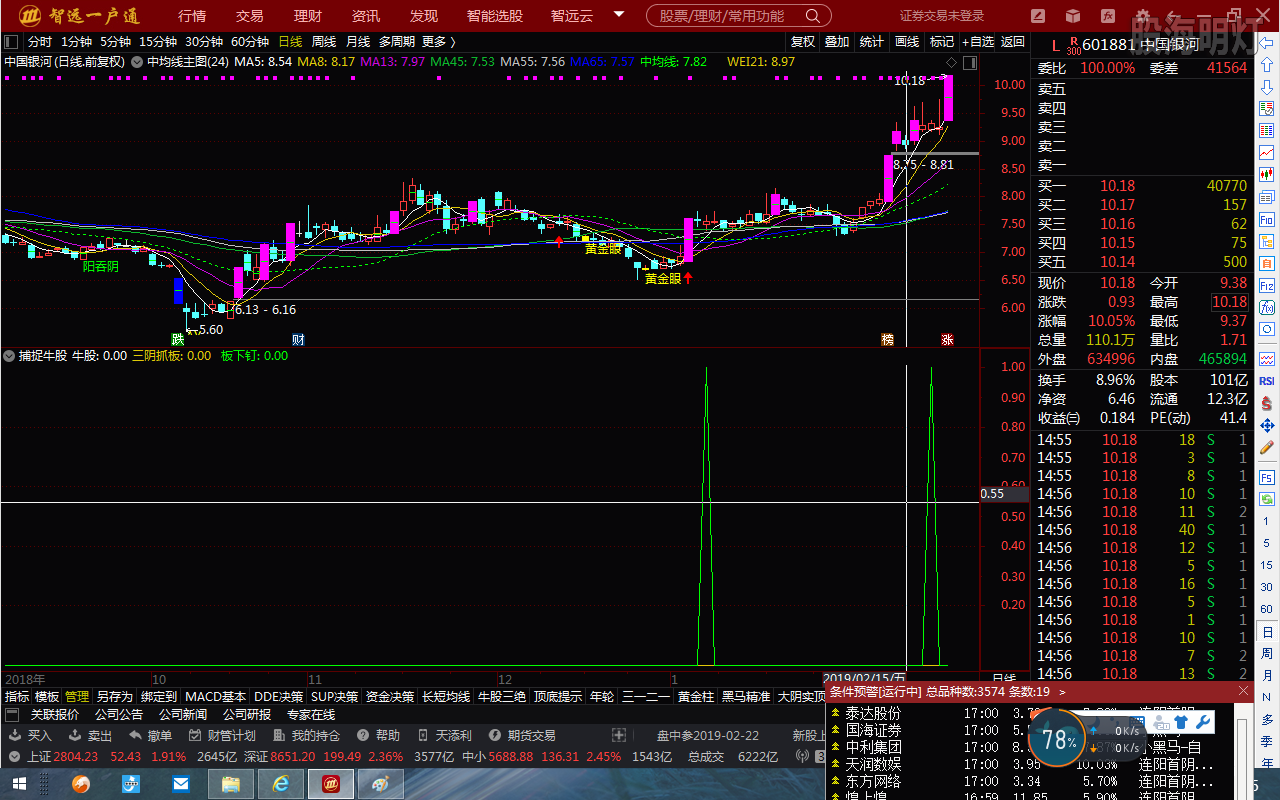Click the 帮助 help toolbar button
The image size is (1280, 800).
point(379,735)
